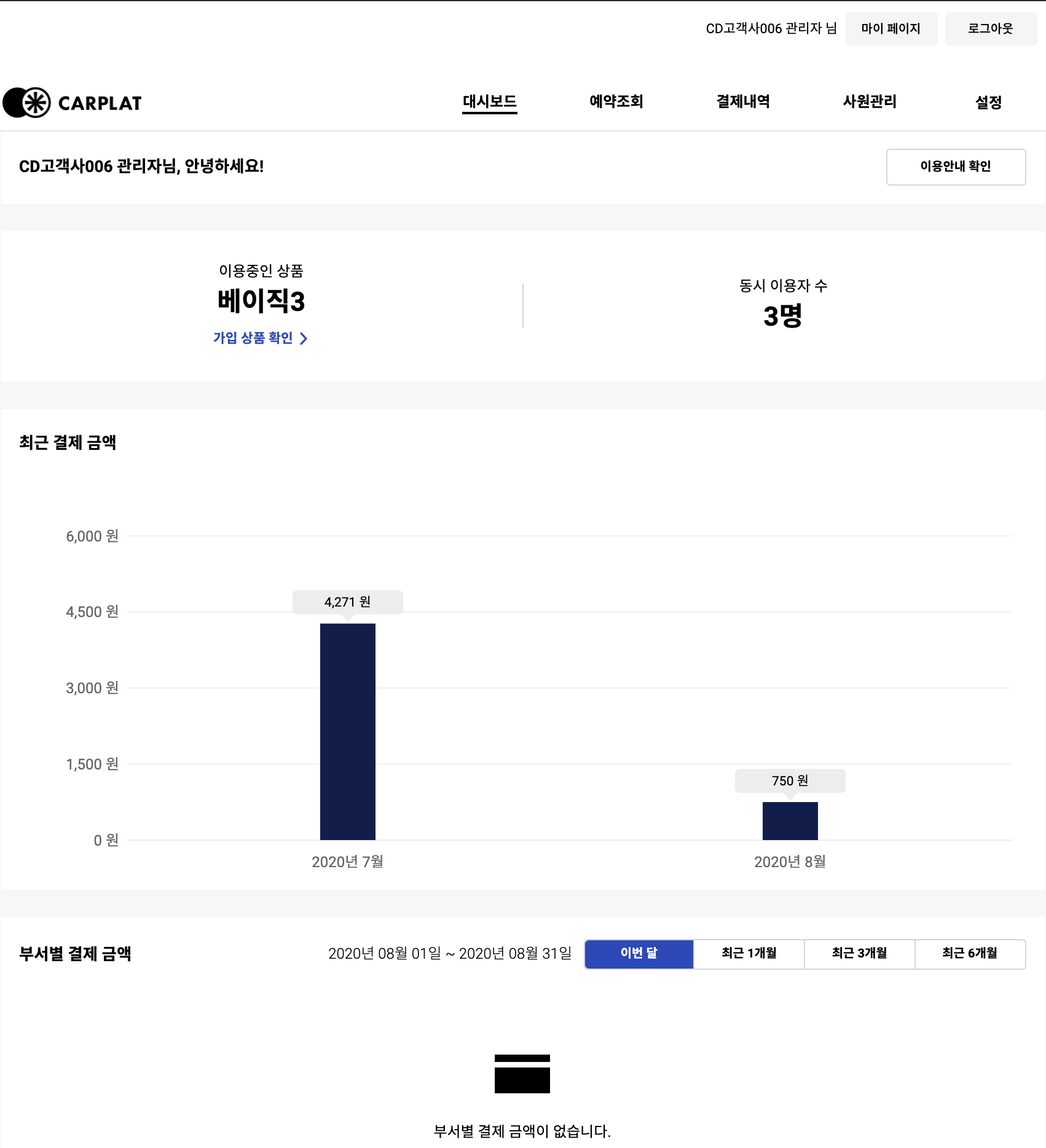The width and height of the screenshot is (1046, 1148).
Task: Open the 가입 상품 확인 link
Action: tap(260, 338)
